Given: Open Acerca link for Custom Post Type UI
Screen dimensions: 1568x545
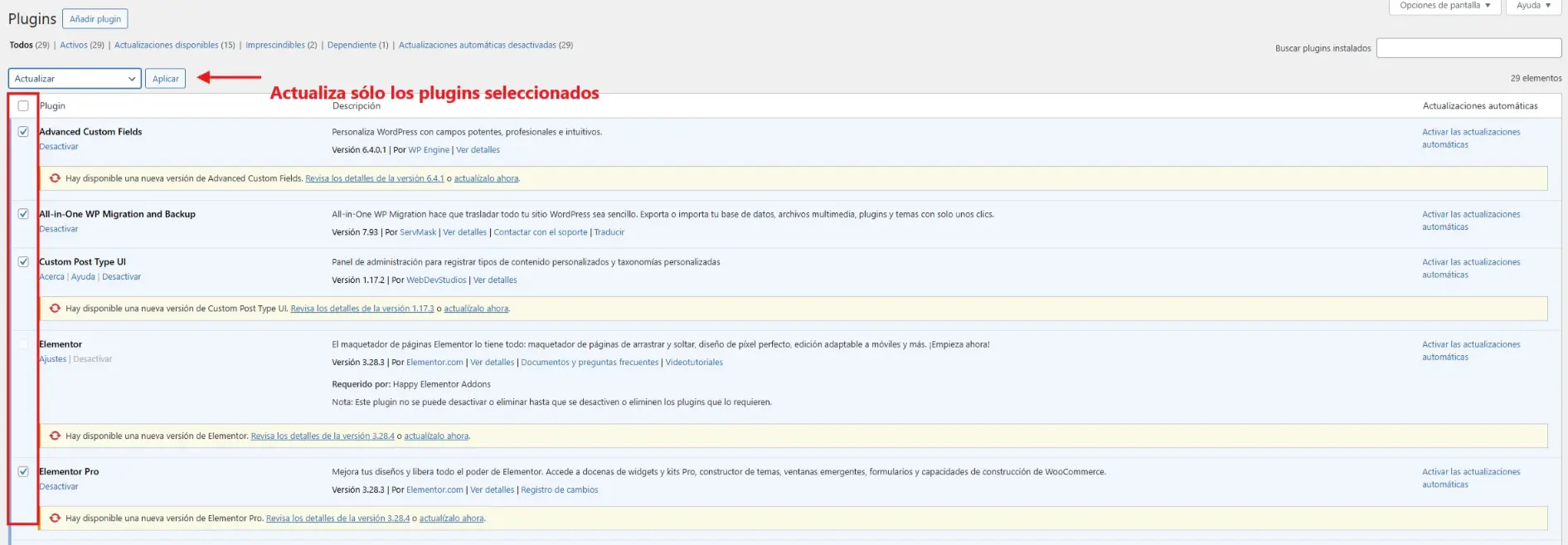Looking at the screenshot, I should point(51,277).
